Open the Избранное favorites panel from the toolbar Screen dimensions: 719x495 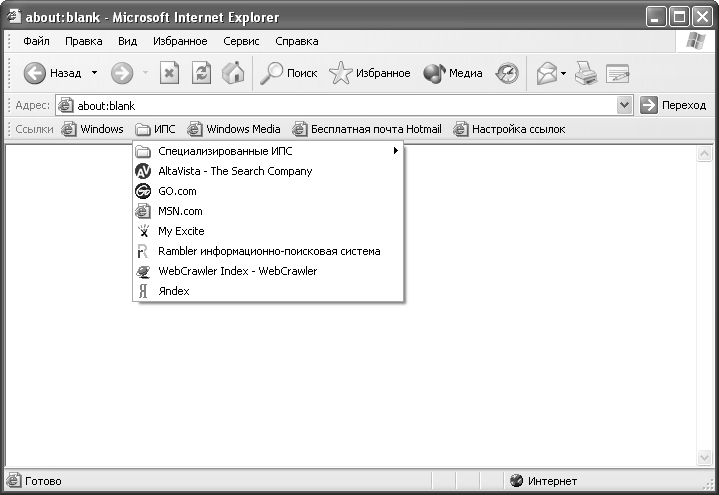(370, 73)
